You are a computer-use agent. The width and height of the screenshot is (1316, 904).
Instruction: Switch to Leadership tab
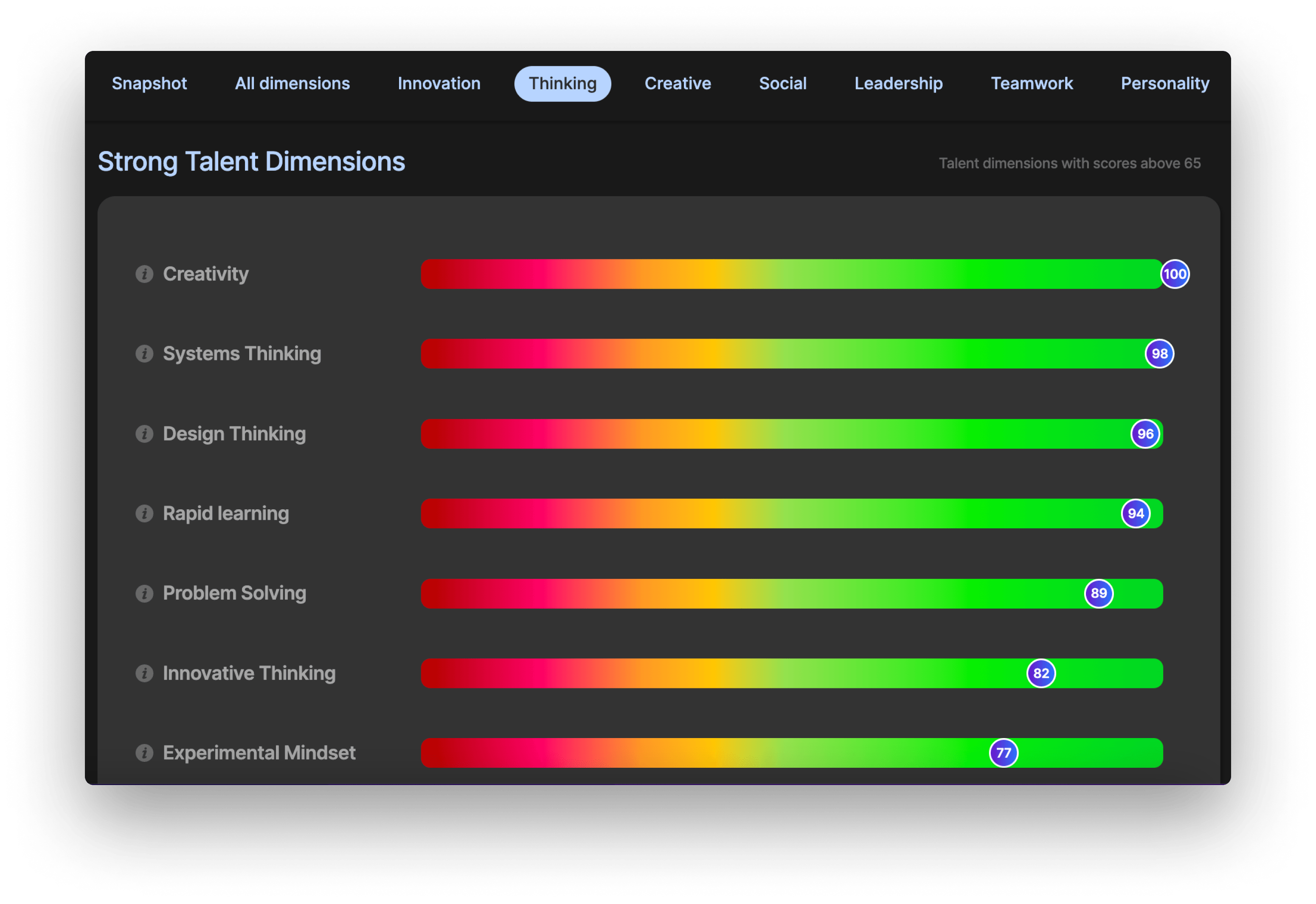click(898, 84)
